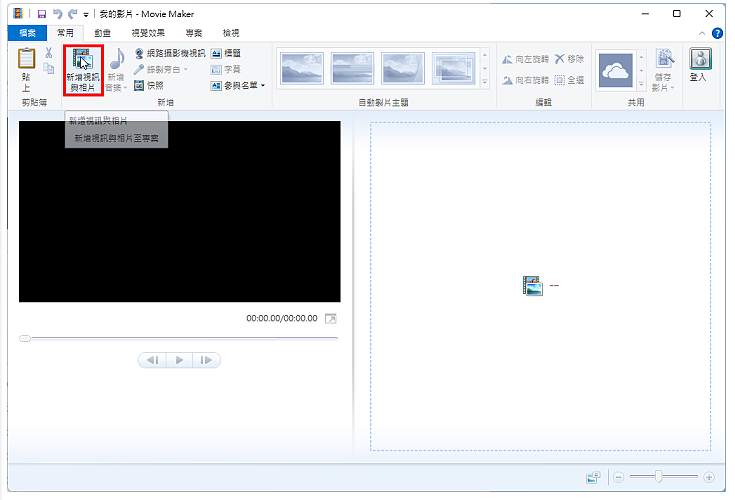Open the Add music dropdown arrow
Image resolution: width=735 pixels, height=500 pixels.
point(126,88)
